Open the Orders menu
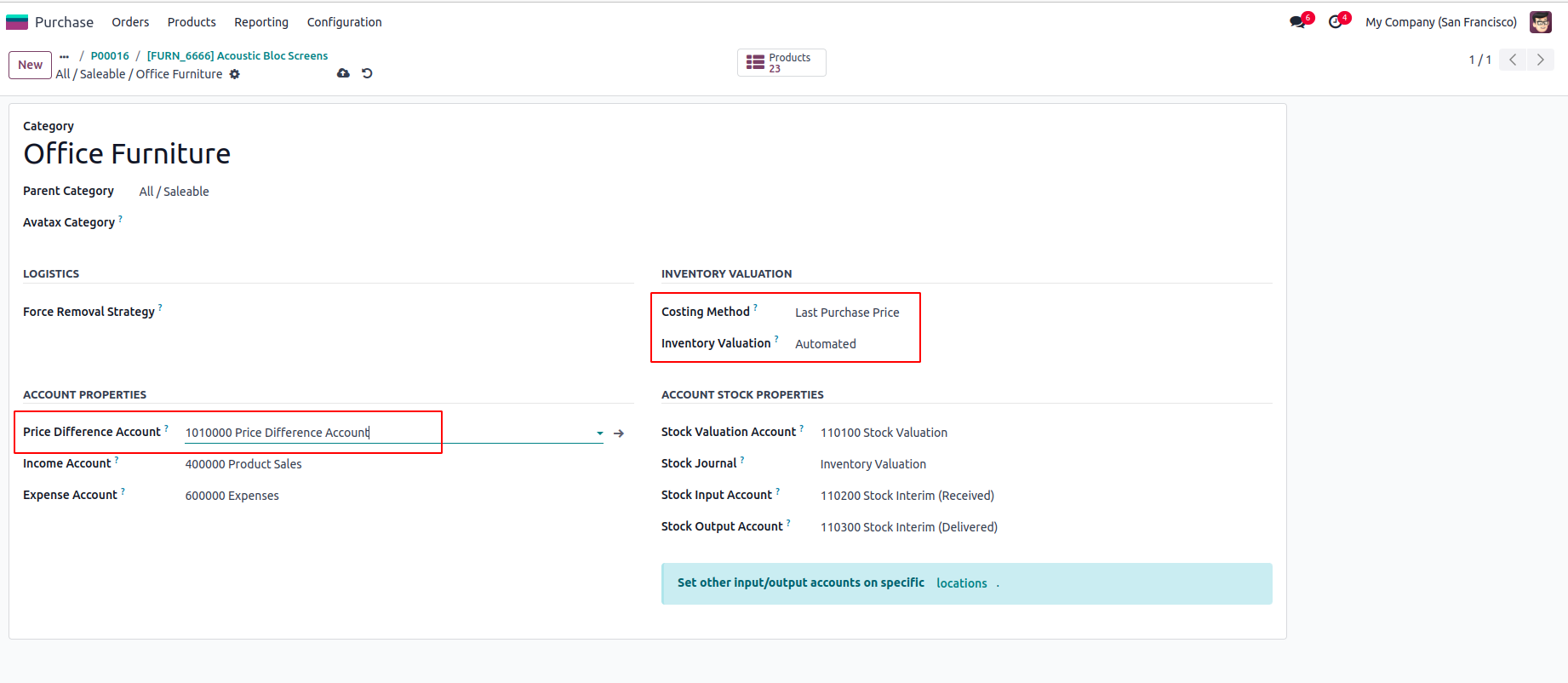This screenshot has height=683, width=1568. click(x=130, y=22)
